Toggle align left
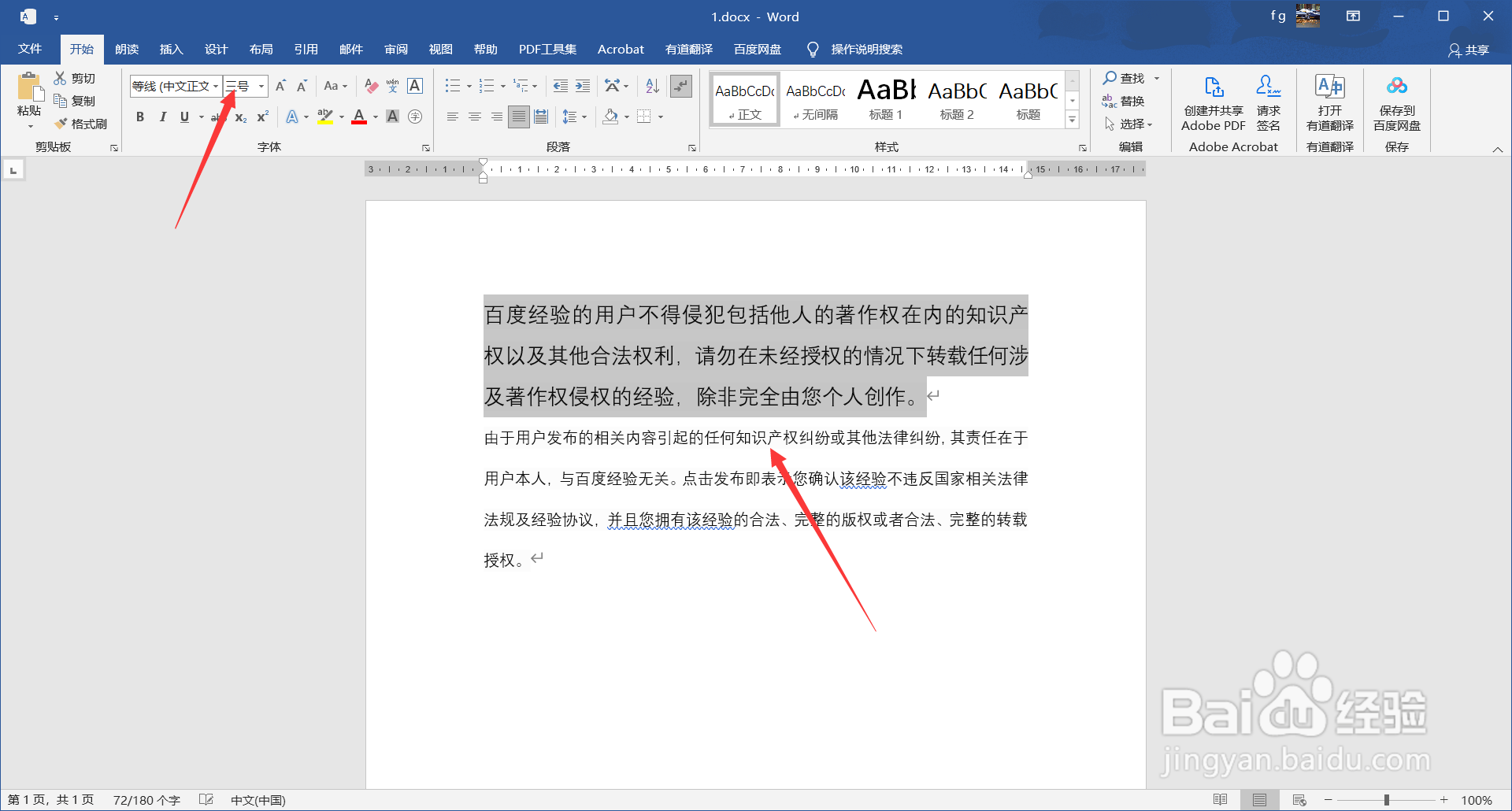The height and width of the screenshot is (811, 1512). (452, 117)
